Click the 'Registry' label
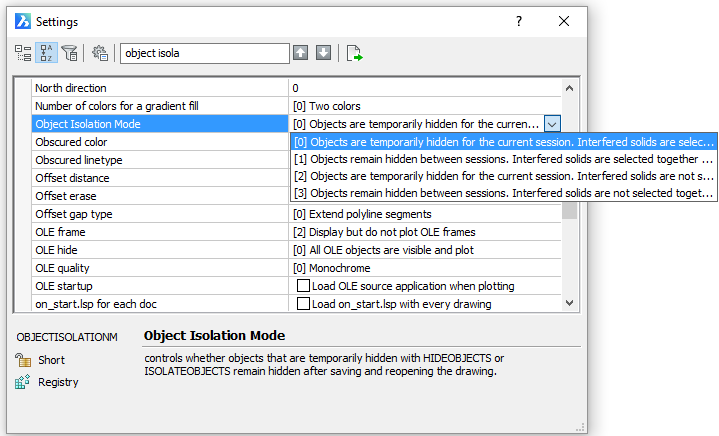This screenshot has height=436, width=719. click(x=58, y=382)
